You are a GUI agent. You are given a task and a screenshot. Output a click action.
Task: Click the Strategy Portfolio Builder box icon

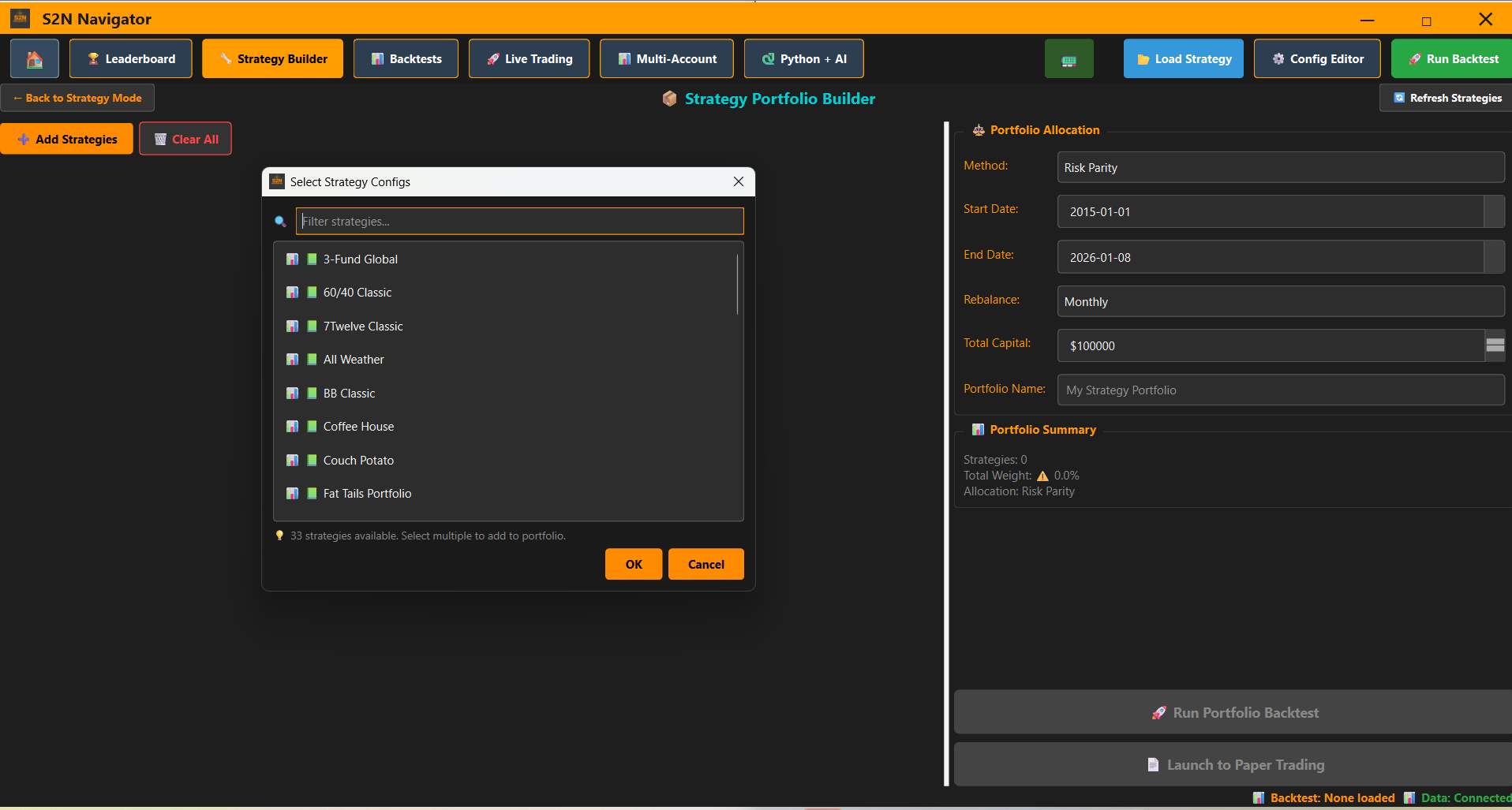(669, 99)
